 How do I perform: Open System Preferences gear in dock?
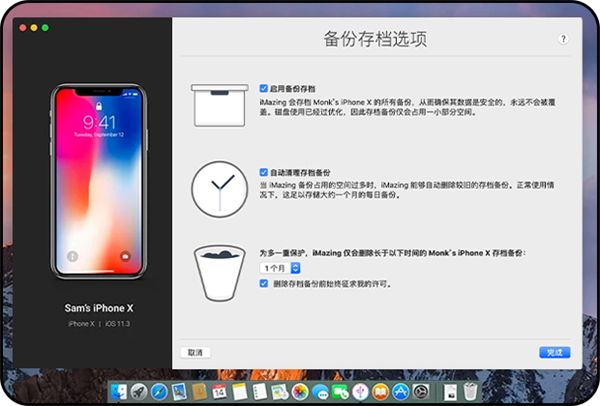(421, 392)
